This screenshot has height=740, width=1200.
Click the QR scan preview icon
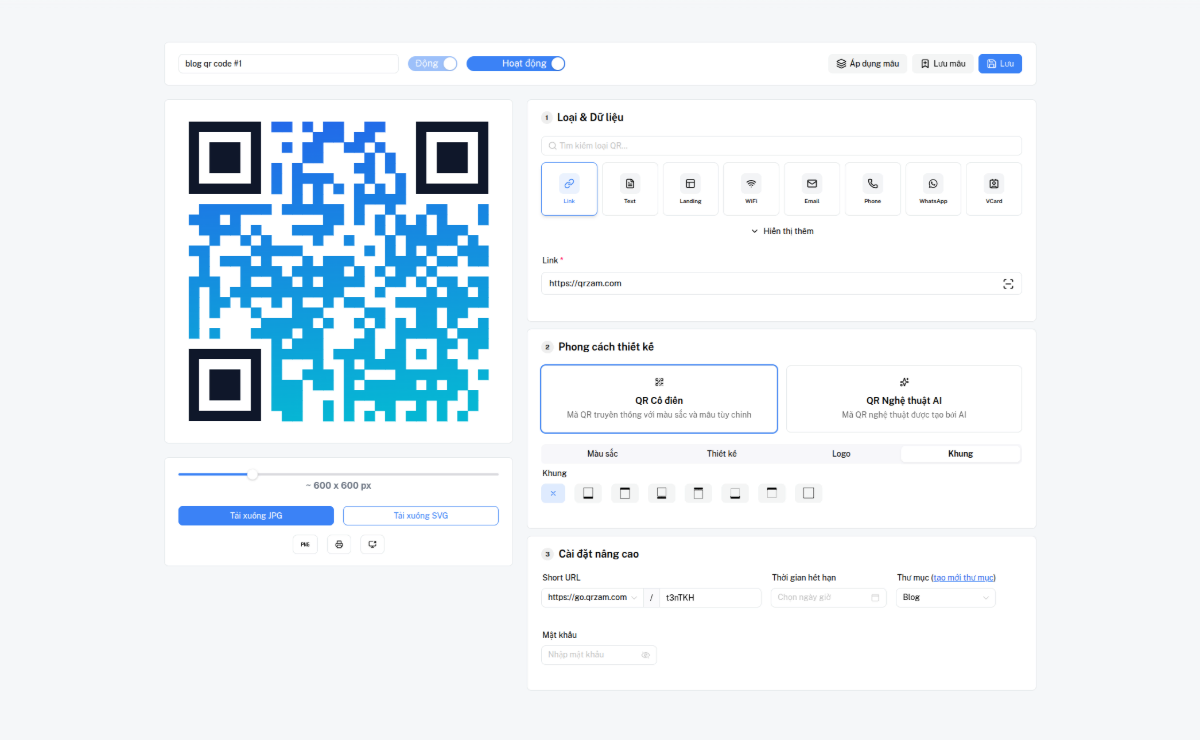click(372, 543)
